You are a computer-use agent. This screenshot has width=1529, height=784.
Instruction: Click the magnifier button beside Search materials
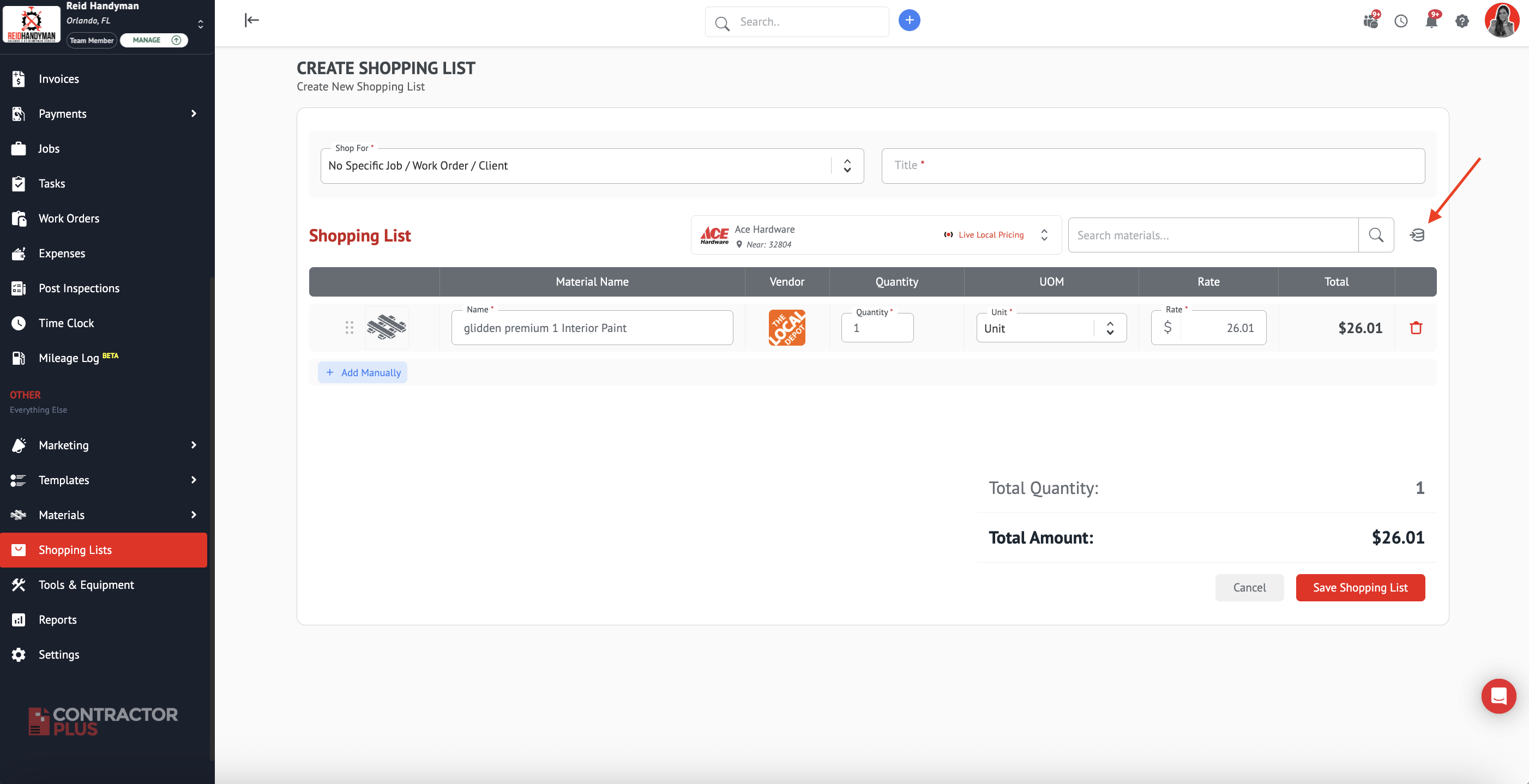[1375, 235]
